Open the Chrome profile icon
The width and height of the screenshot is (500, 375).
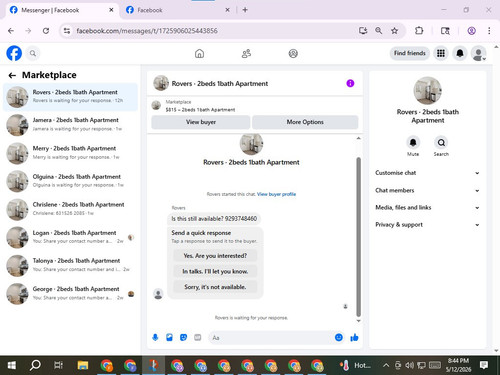coord(471,31)
